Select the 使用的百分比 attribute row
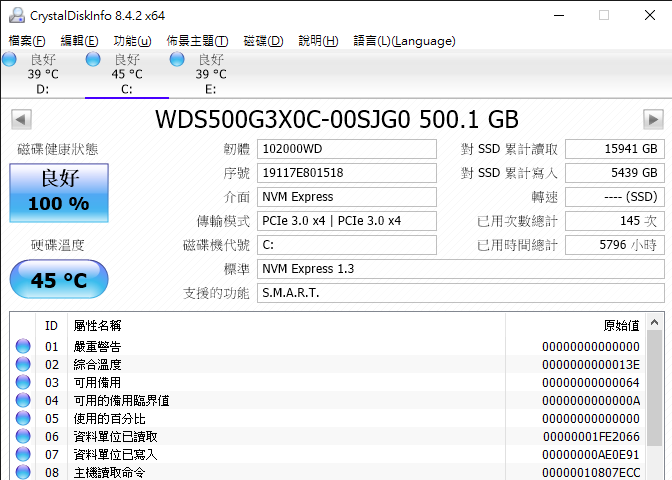 [328, 418]
